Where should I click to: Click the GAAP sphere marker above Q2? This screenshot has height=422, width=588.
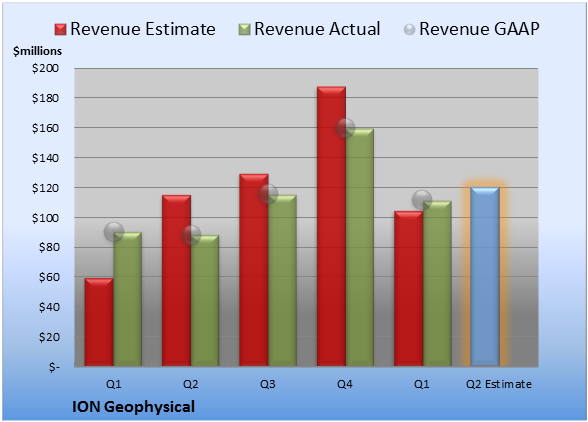tap(191, 235)
